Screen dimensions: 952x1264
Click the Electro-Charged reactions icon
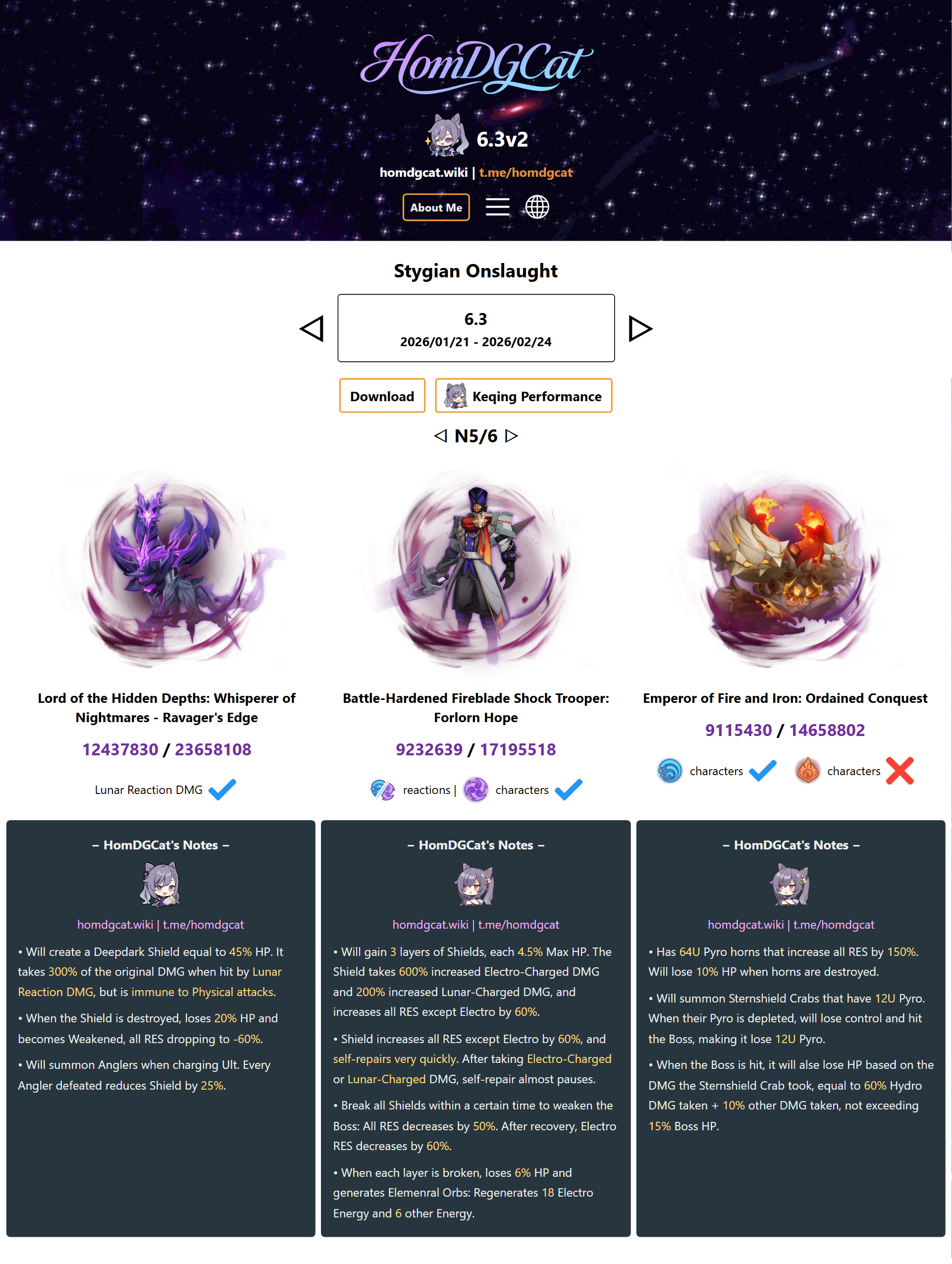point(383,790)
